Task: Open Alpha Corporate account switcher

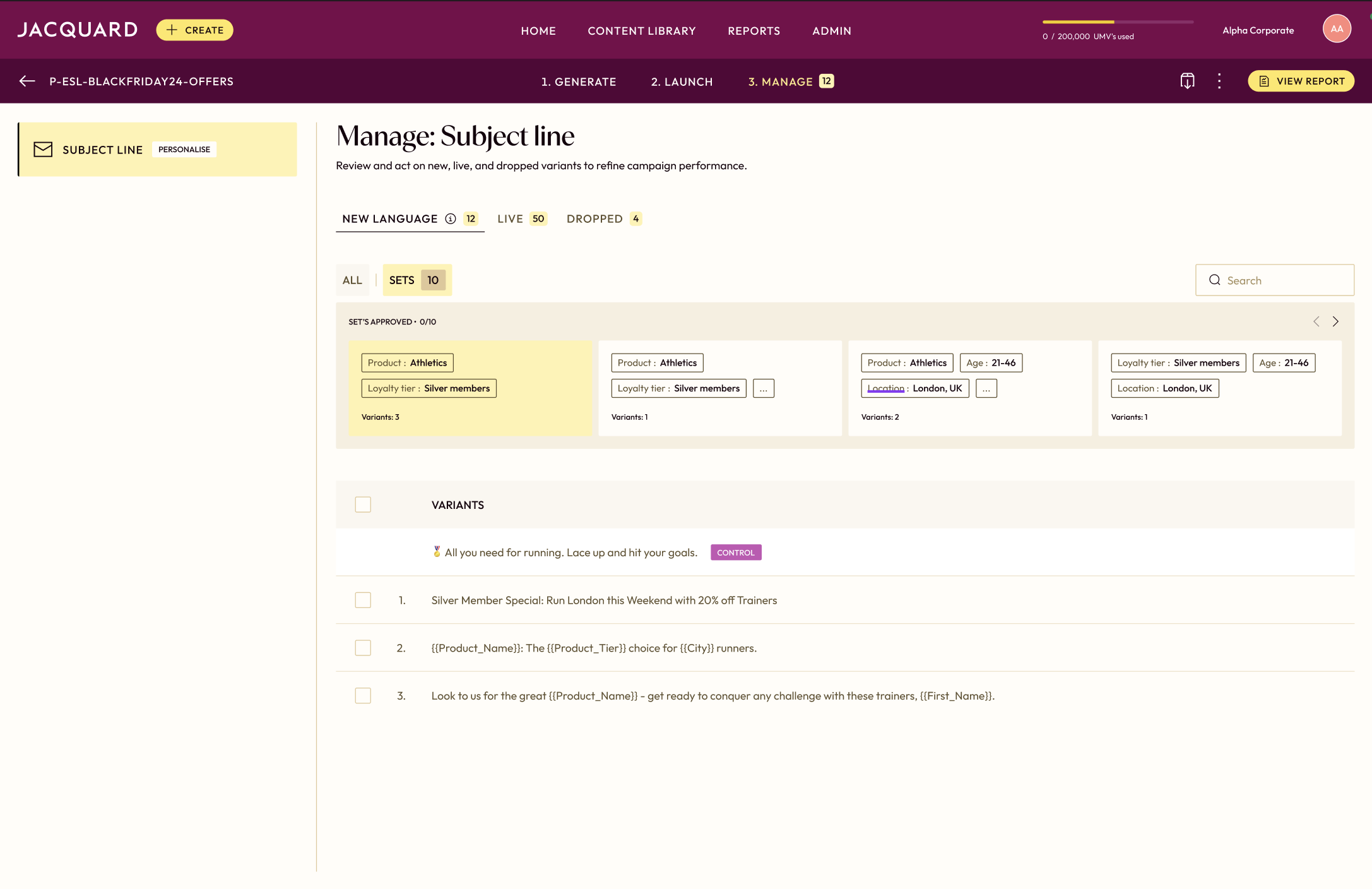Action: point(1258,30)
